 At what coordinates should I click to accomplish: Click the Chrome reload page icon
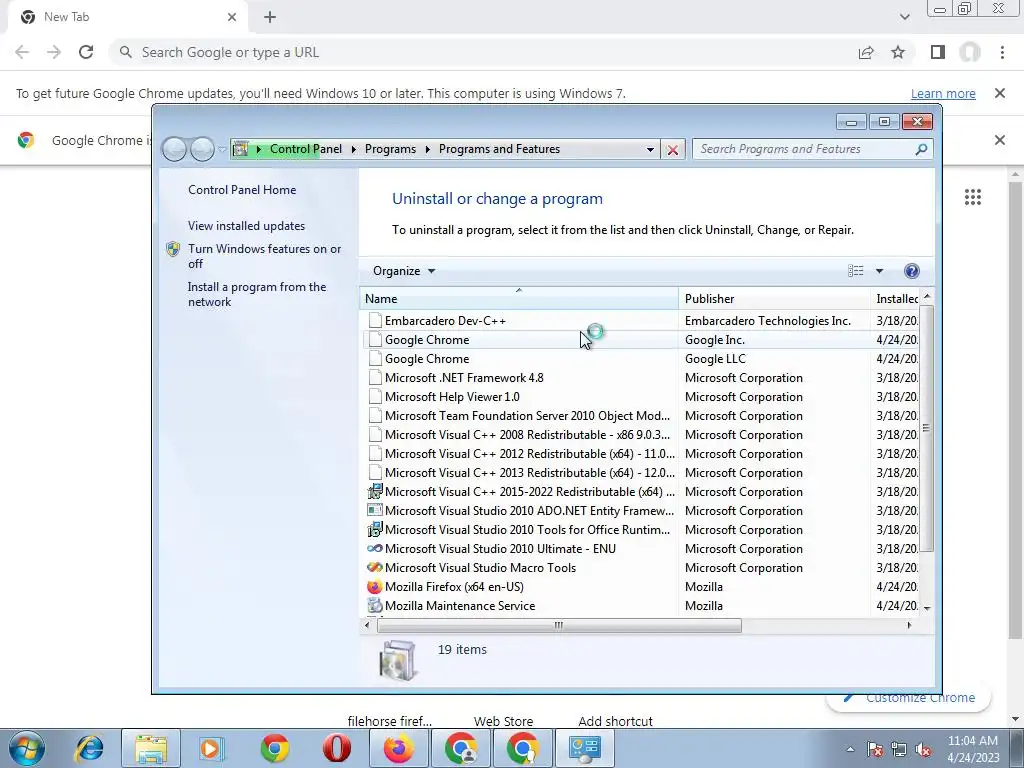(x=86, y=52)
